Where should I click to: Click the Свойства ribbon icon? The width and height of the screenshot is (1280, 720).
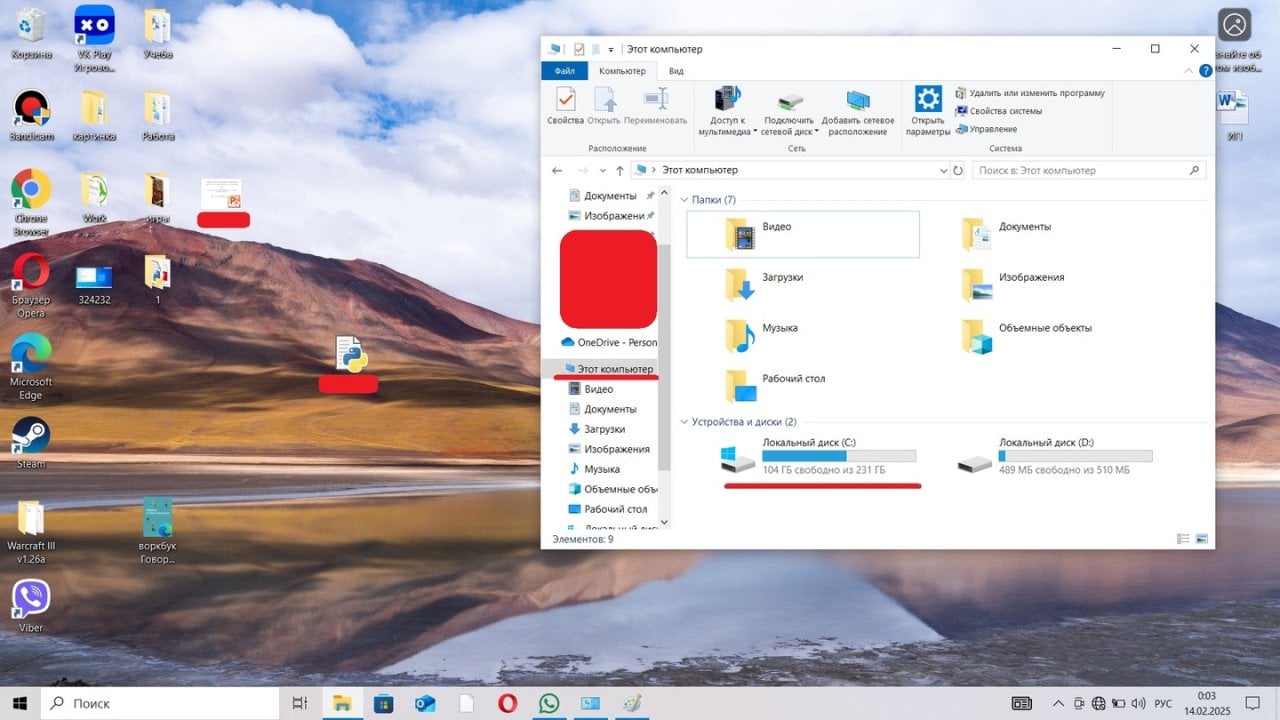click(565, 106)
